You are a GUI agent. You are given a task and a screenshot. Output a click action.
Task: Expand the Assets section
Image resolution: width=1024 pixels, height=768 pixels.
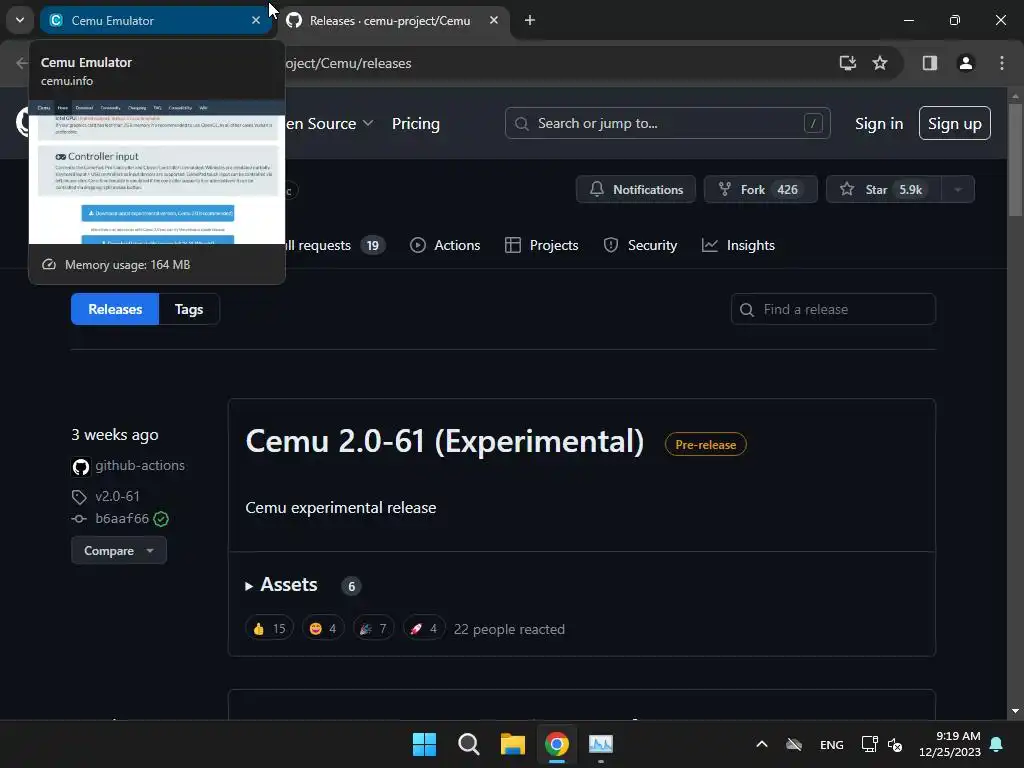pos(282,585)
